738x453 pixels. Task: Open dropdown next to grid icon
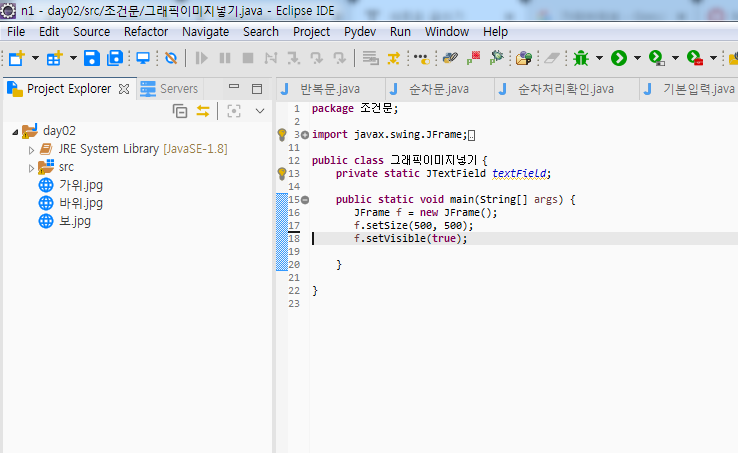tap(73, 58)
